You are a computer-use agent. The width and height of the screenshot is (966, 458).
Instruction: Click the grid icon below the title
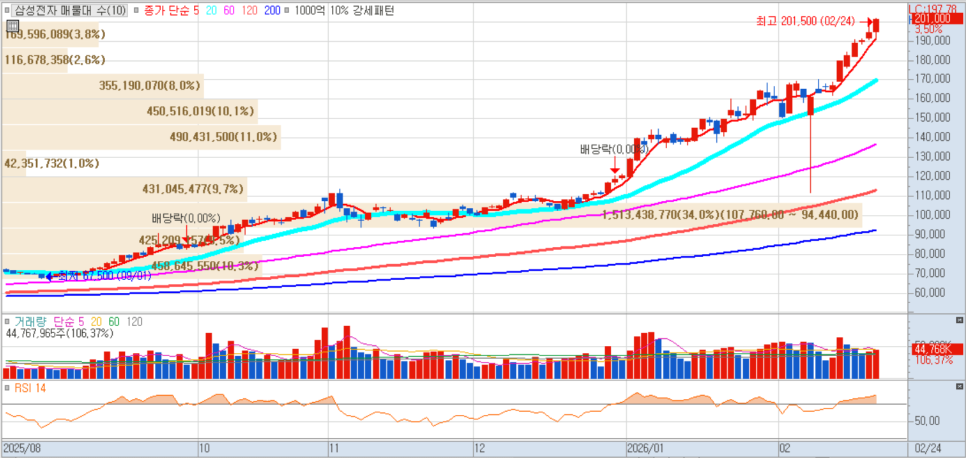tap(11, 26)
